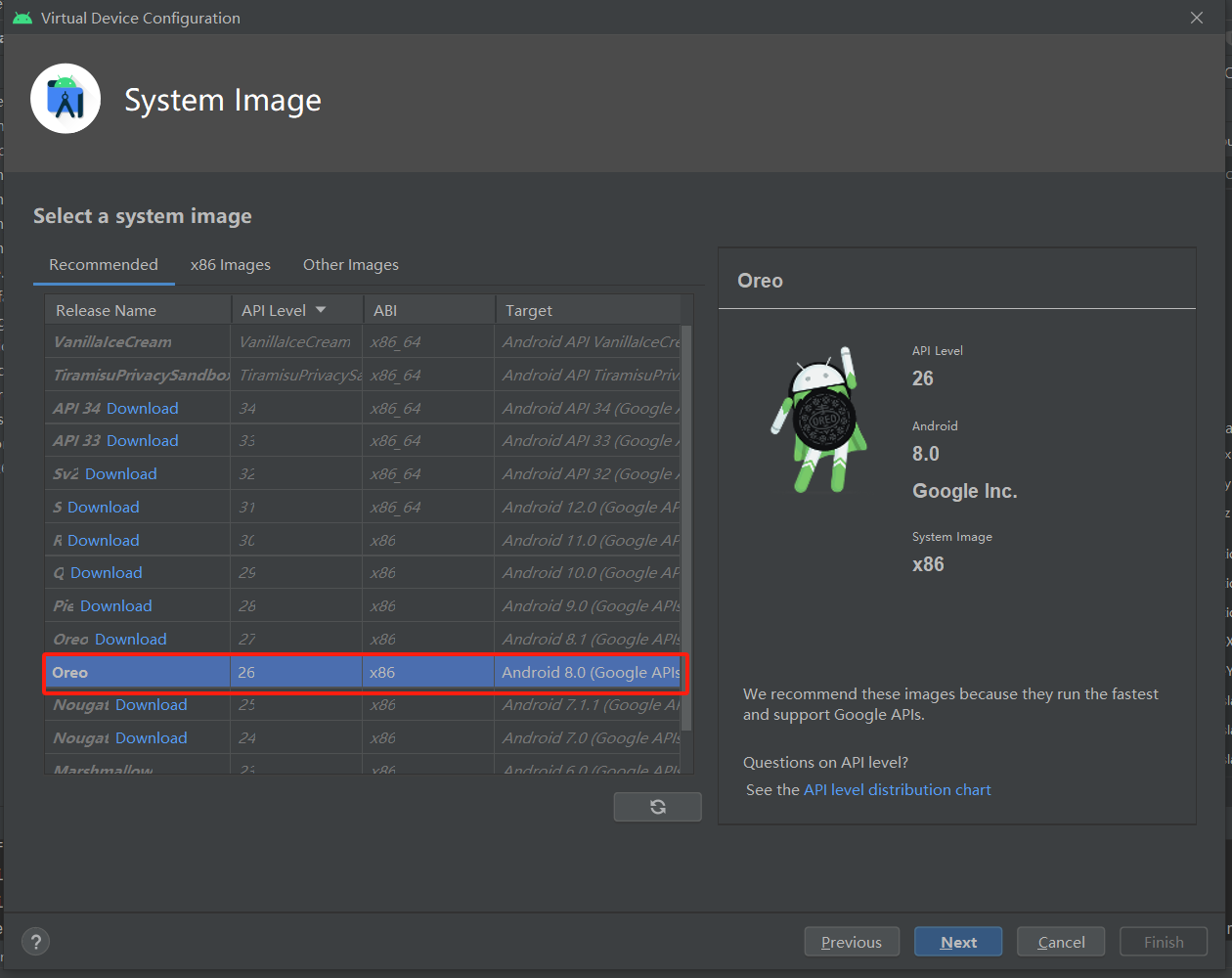Close the Virtual Device Configuration dialog
This screenshot has width=1232, height=978.
tap(1197, 18)
